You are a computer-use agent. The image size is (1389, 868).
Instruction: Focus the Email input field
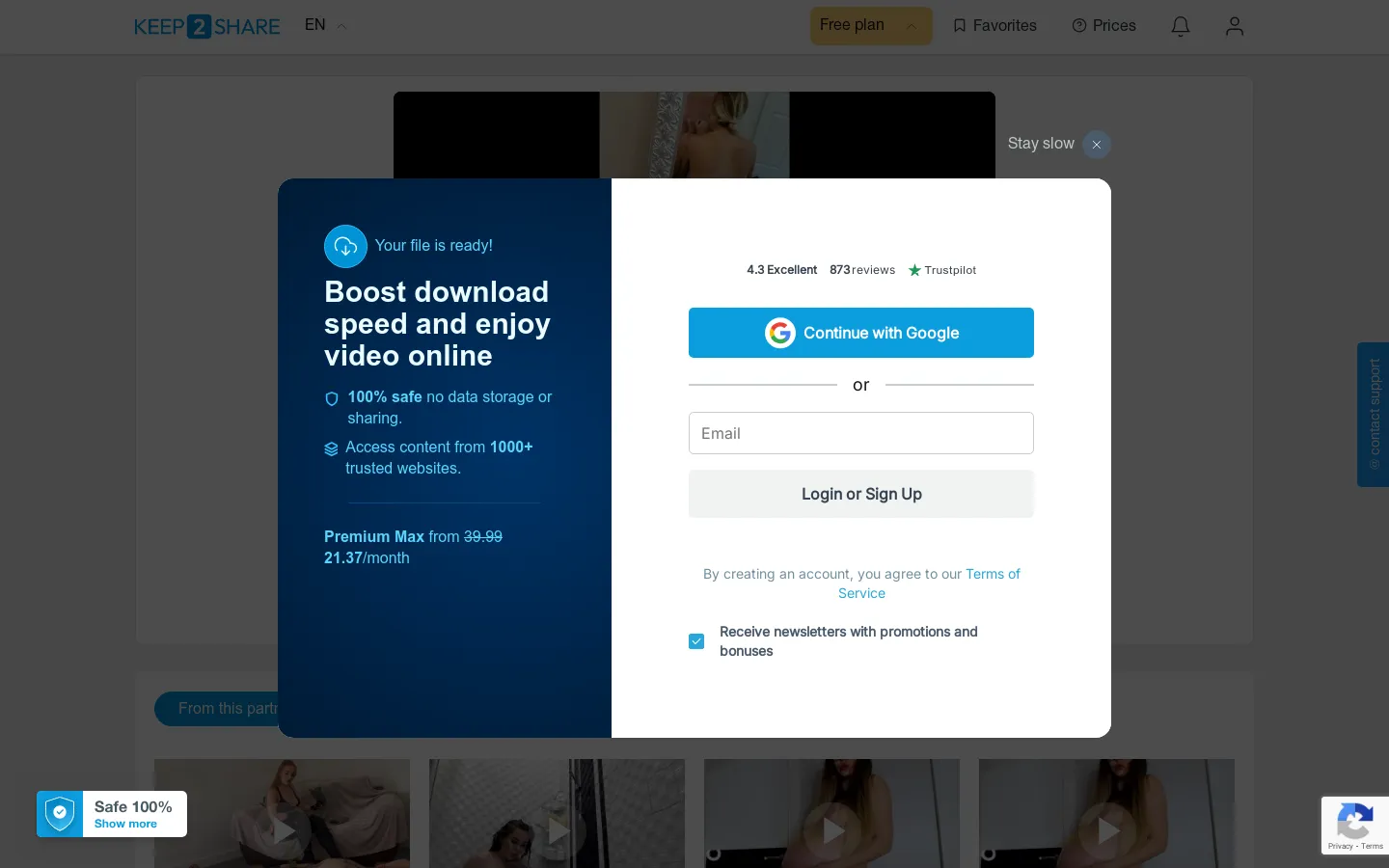861,433
